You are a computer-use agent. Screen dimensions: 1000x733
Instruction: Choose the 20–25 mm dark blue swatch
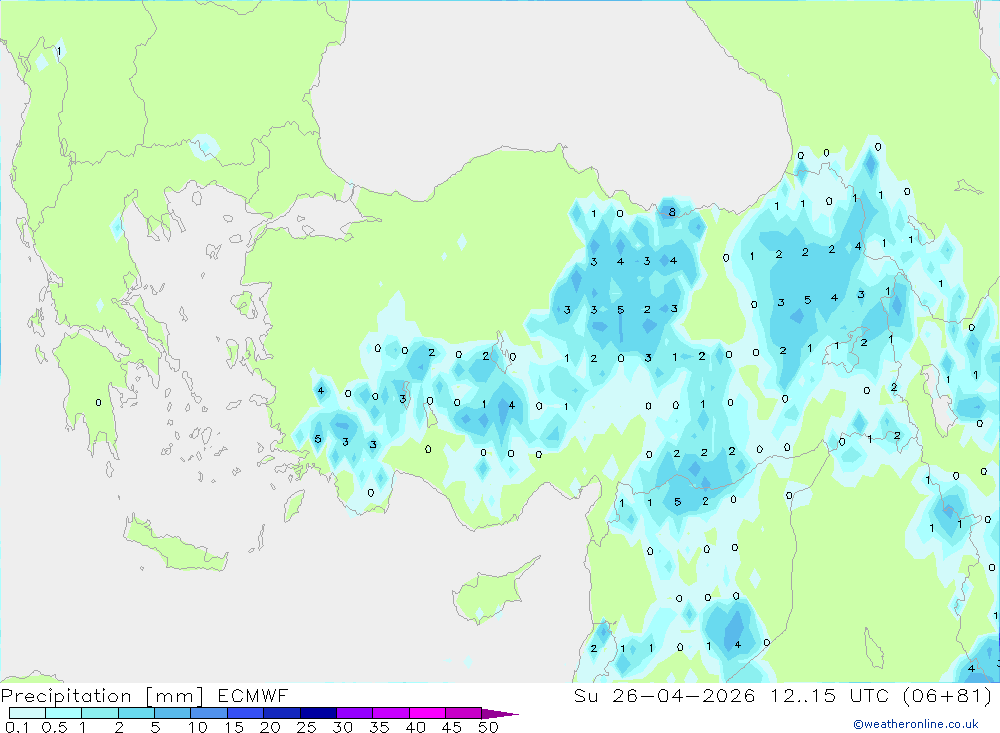click(282, 713)
